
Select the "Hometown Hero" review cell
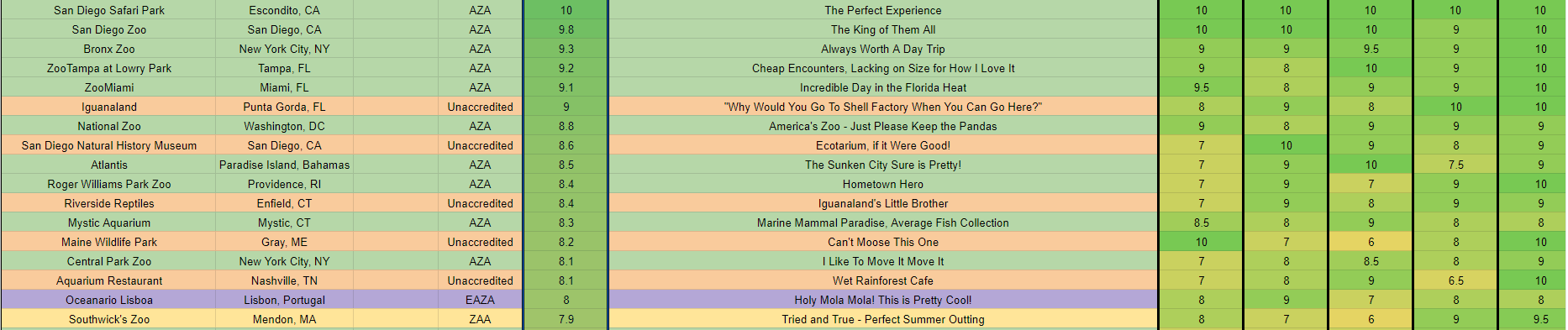click(x=882, y=184)
